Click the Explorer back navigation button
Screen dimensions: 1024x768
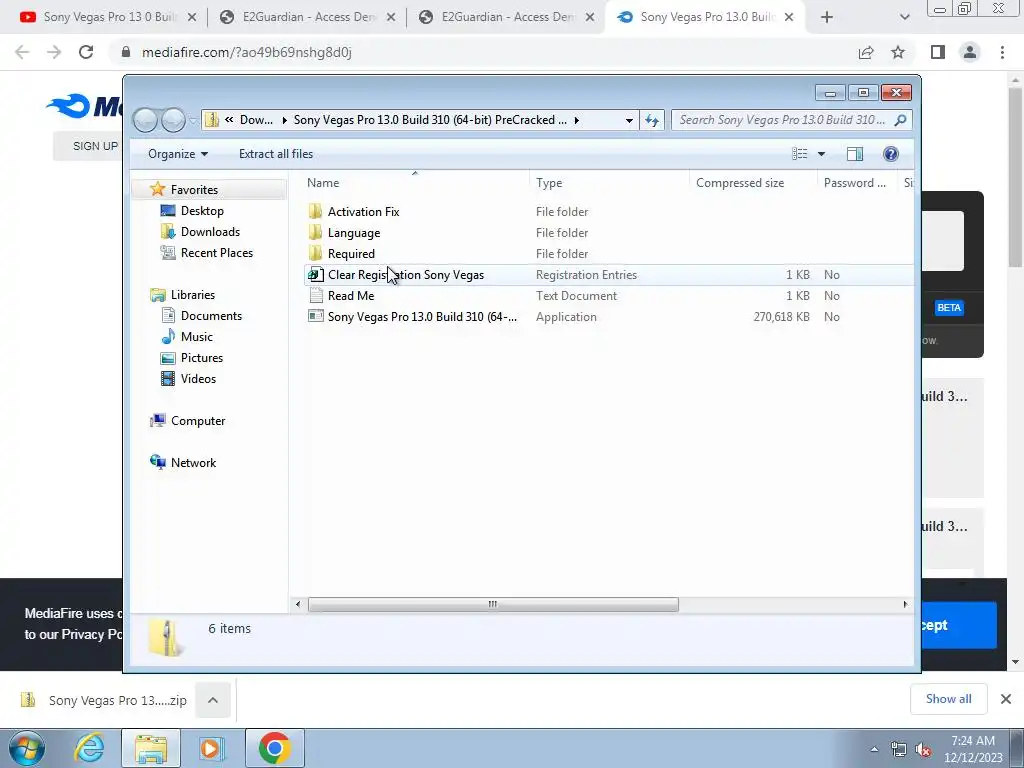click(145, 120)
